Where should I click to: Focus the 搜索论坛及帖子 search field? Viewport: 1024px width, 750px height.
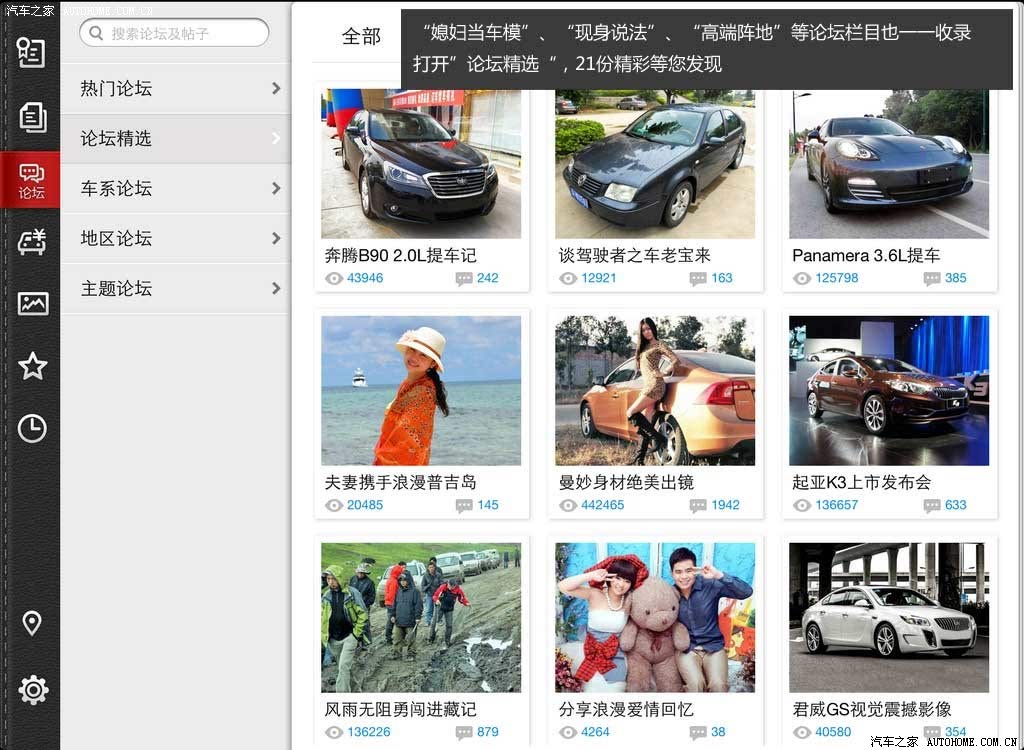coord(174,33)
